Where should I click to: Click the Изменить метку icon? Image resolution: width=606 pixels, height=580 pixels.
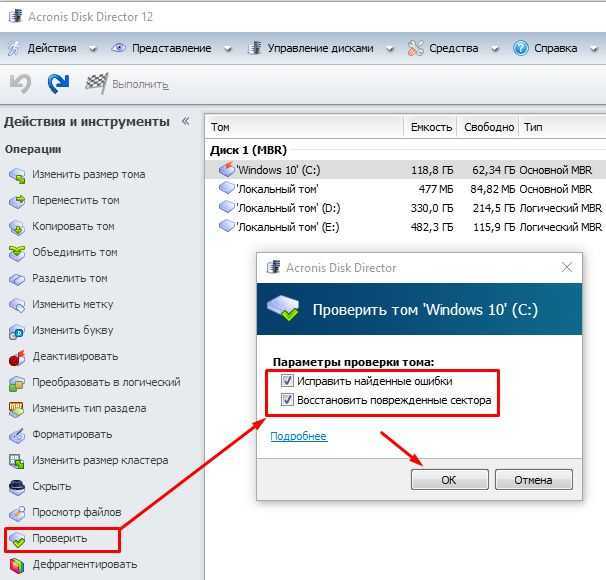(x=17, y=305)
